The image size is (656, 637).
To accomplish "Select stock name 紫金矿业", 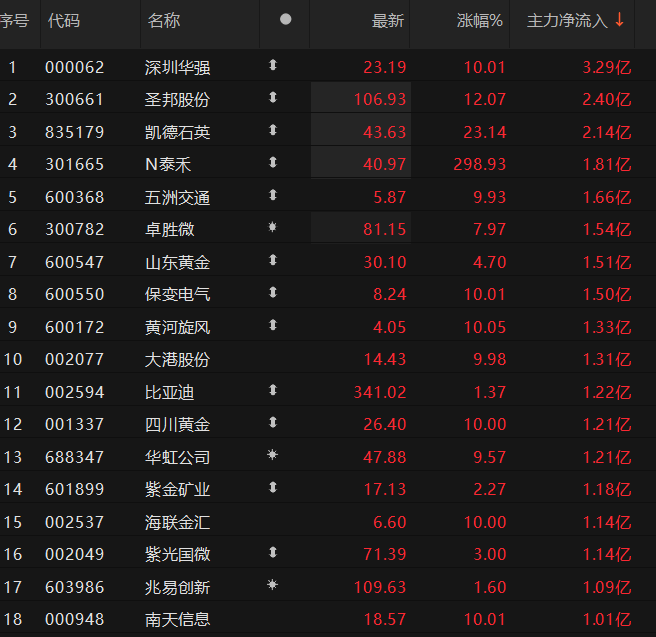I will tap(177, 490).
